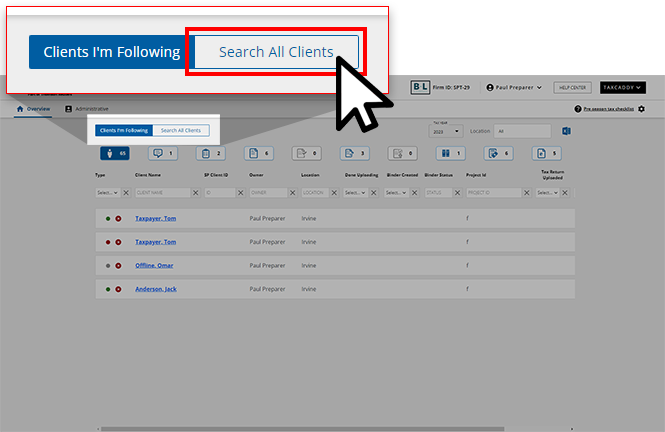Switch to the Administrative tab

coord(87,108)
